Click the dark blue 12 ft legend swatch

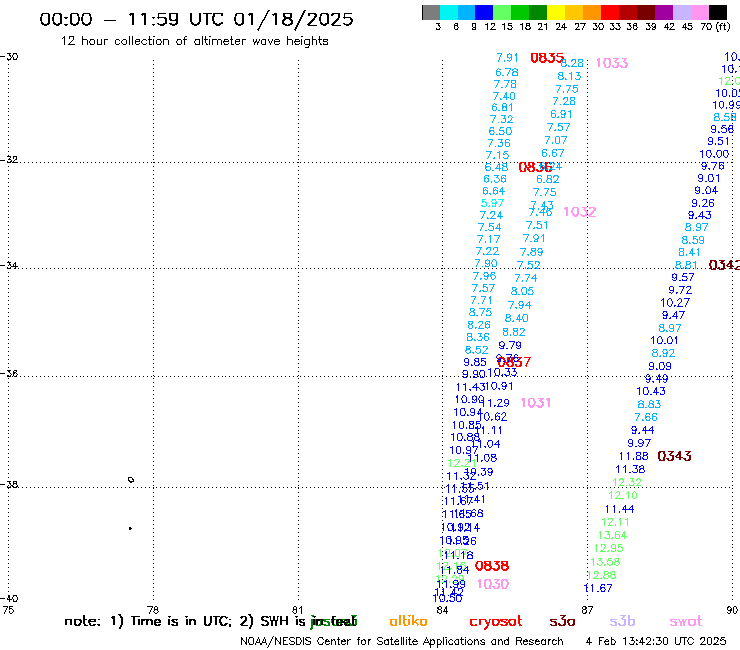tap(484, 12)
